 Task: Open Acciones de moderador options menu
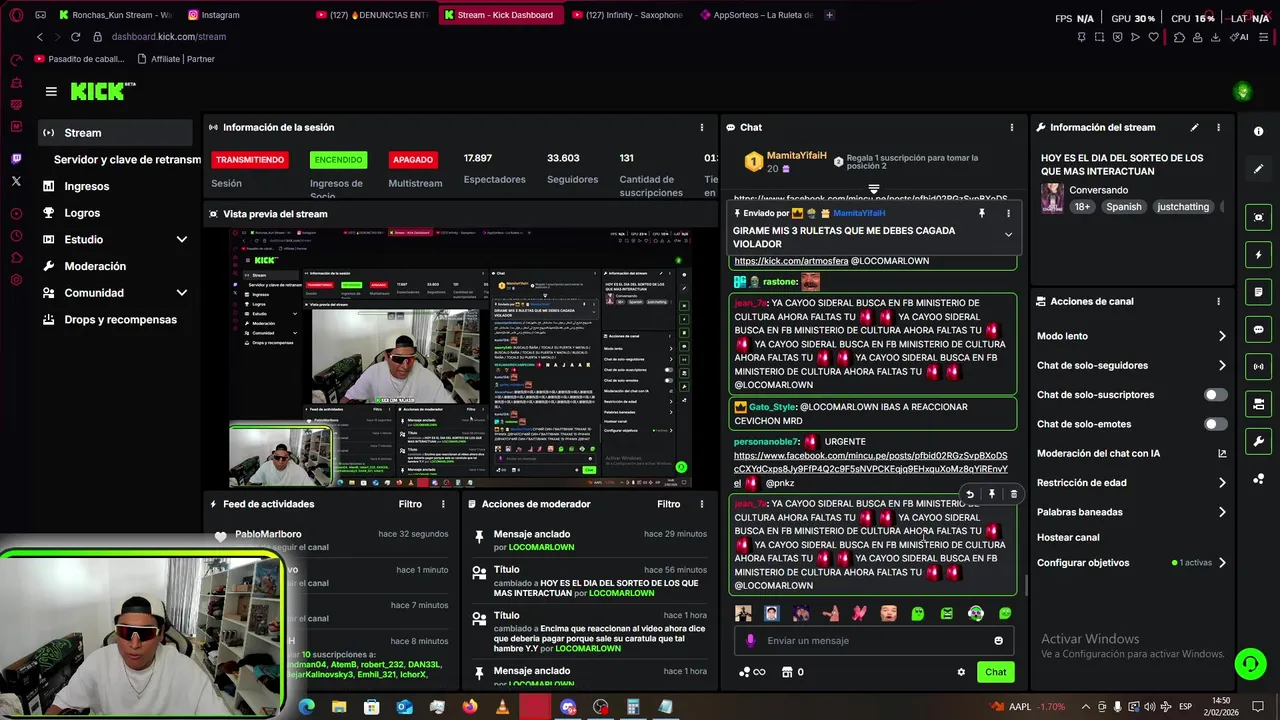pos(702,504)
